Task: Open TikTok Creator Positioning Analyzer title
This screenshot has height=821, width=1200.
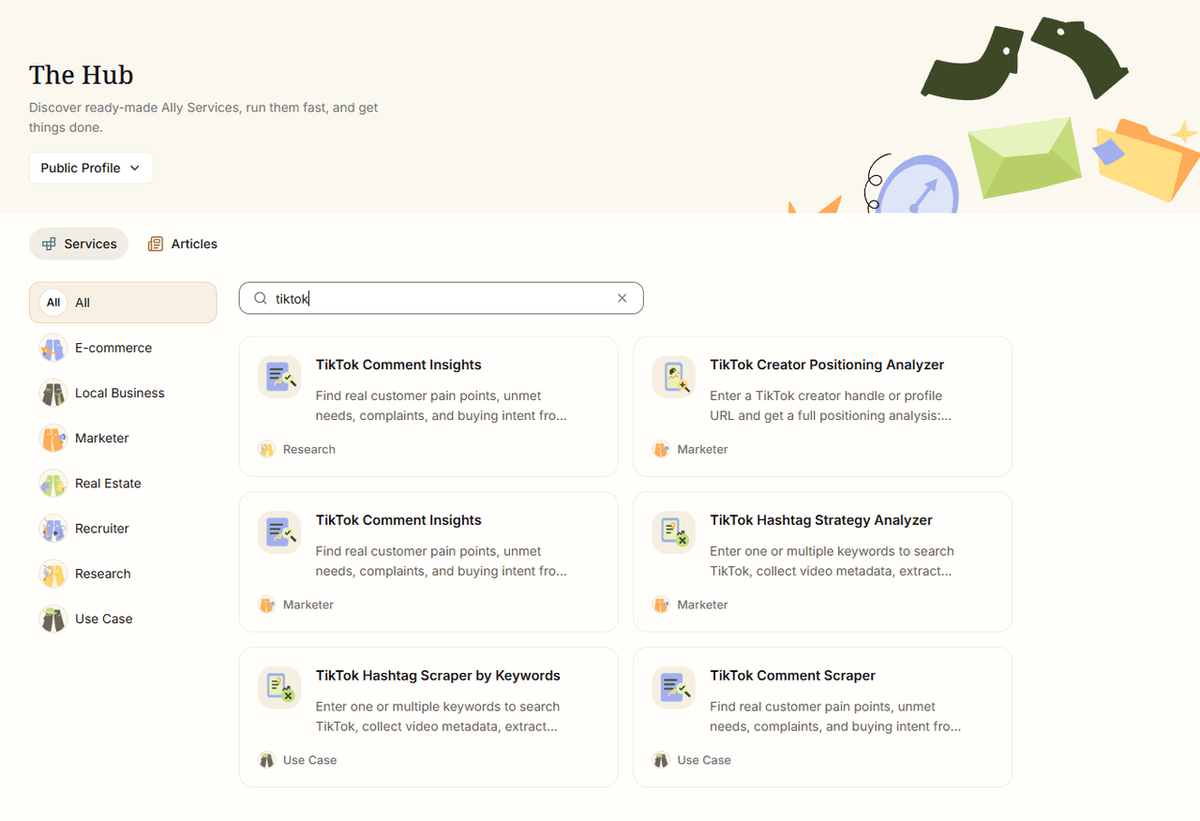Action: tap(827, 365)
